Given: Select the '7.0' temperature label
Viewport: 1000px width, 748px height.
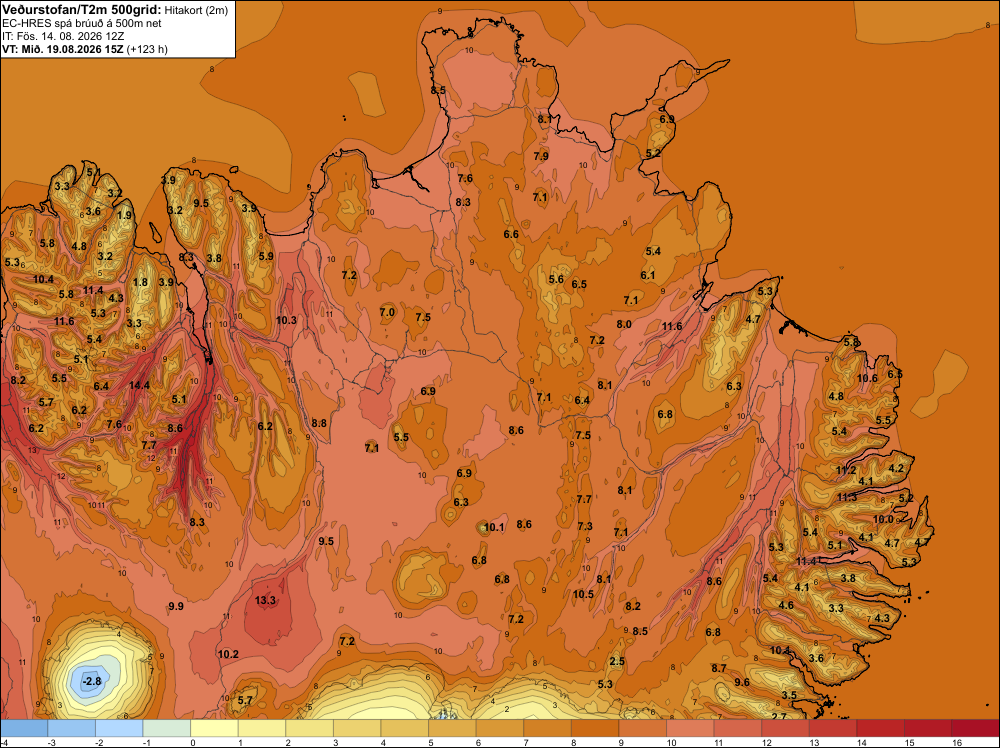Looking at the screenshot, I should pos(387,312).
